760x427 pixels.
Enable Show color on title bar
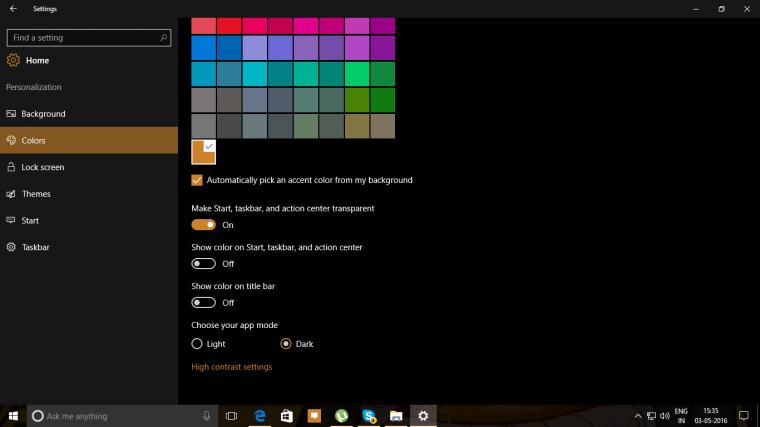pyautogui.click(x=204, y=302)
